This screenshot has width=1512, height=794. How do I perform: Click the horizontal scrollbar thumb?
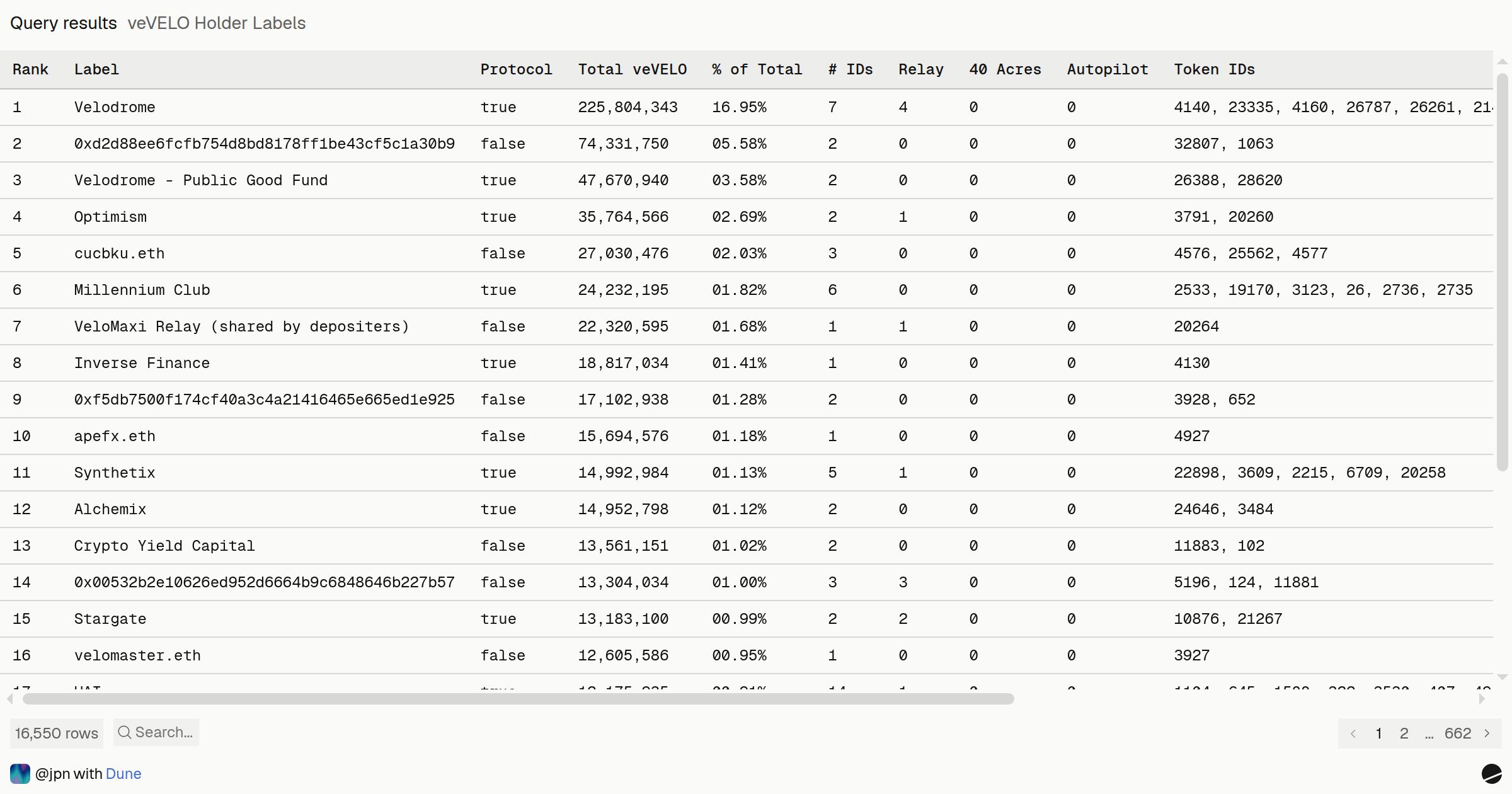click(x=518, y=699)
